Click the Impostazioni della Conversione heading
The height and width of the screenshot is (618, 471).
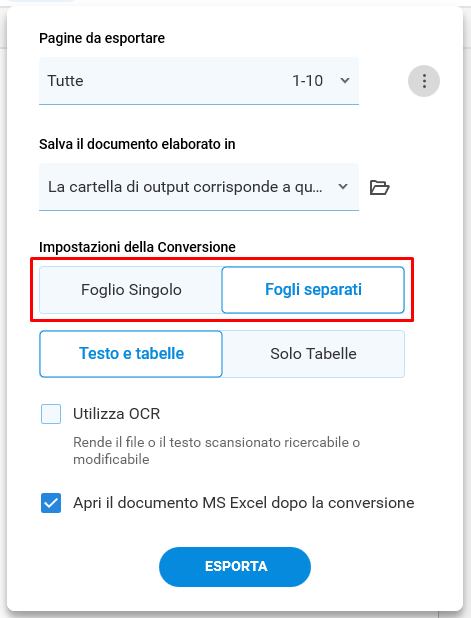137,247
